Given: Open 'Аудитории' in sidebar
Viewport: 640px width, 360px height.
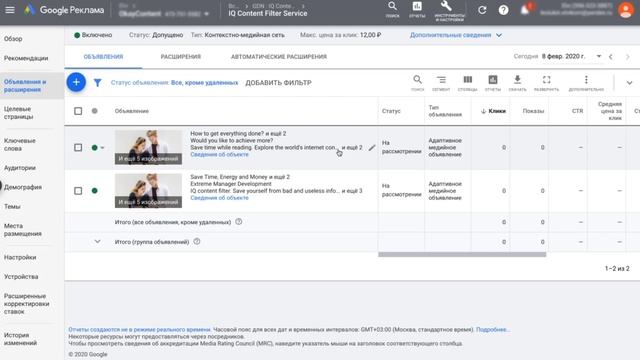Looking at the screenshot, I should coord(20,168).
